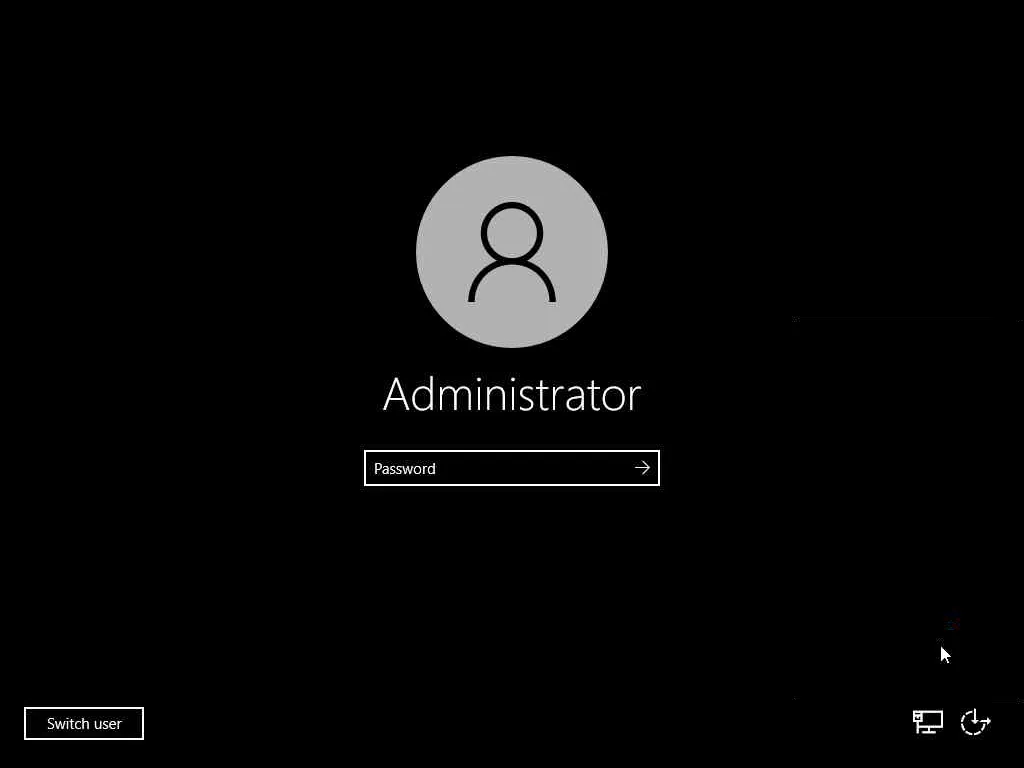The height and width of the screenshot is (768, 1024).
Task: Open the Ease of Access icon
Action: (x=976, y=722)
